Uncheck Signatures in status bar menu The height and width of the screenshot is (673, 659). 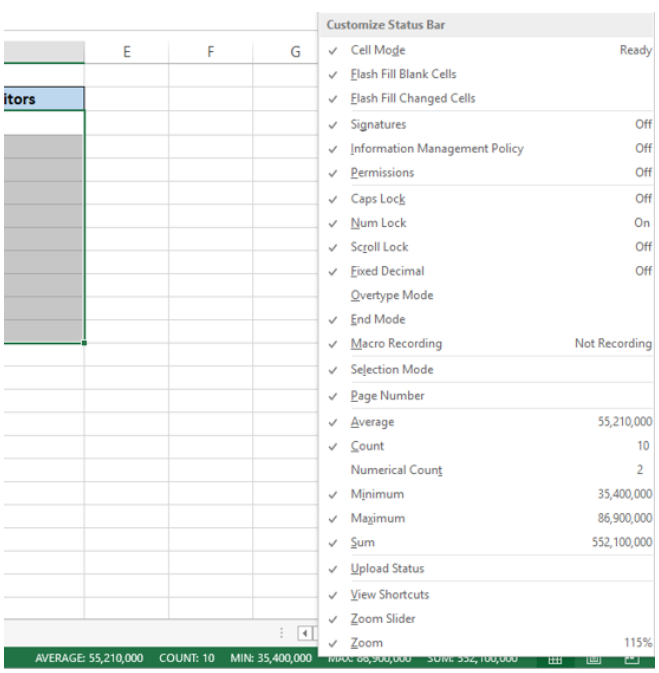[487, 124]
